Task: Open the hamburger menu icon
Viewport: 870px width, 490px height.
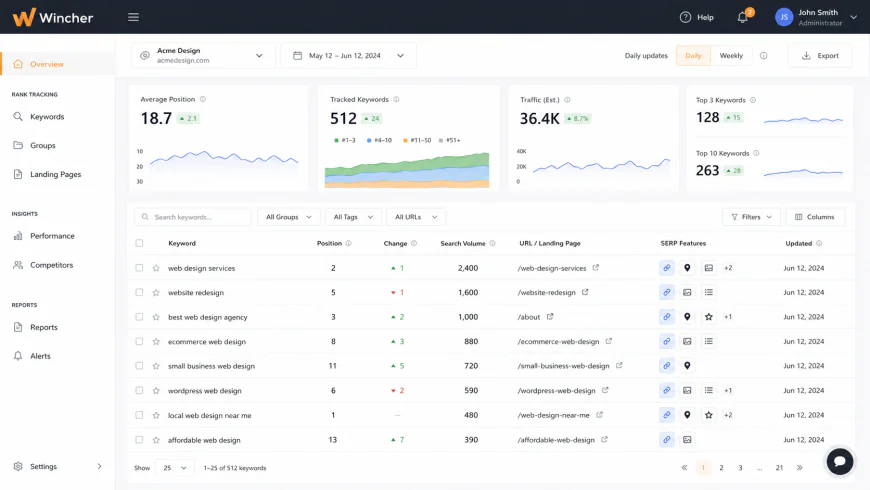Action: click(133, 17)
